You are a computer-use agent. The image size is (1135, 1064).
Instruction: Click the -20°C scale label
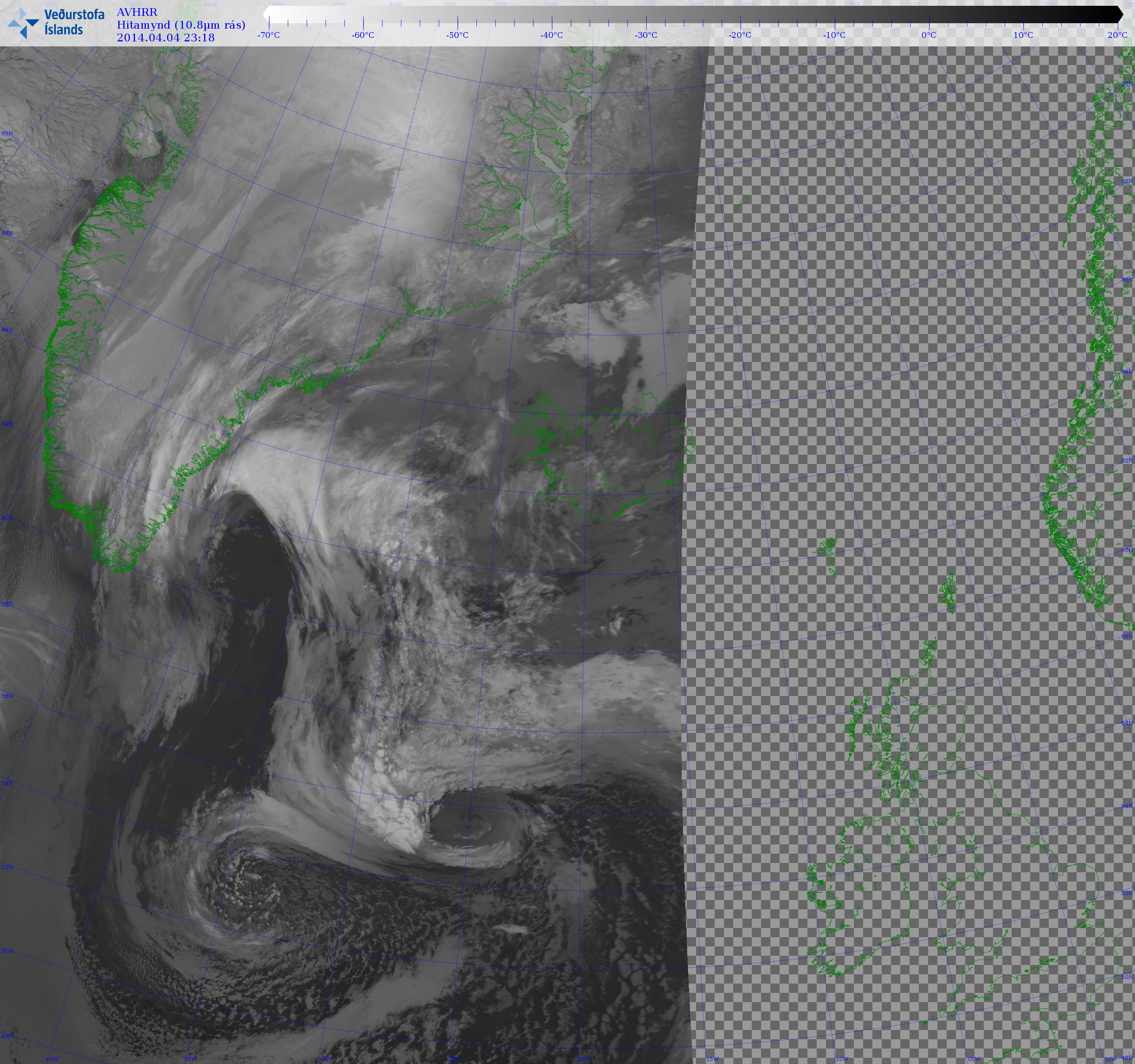pyautogui.click(x=740, y=36)
